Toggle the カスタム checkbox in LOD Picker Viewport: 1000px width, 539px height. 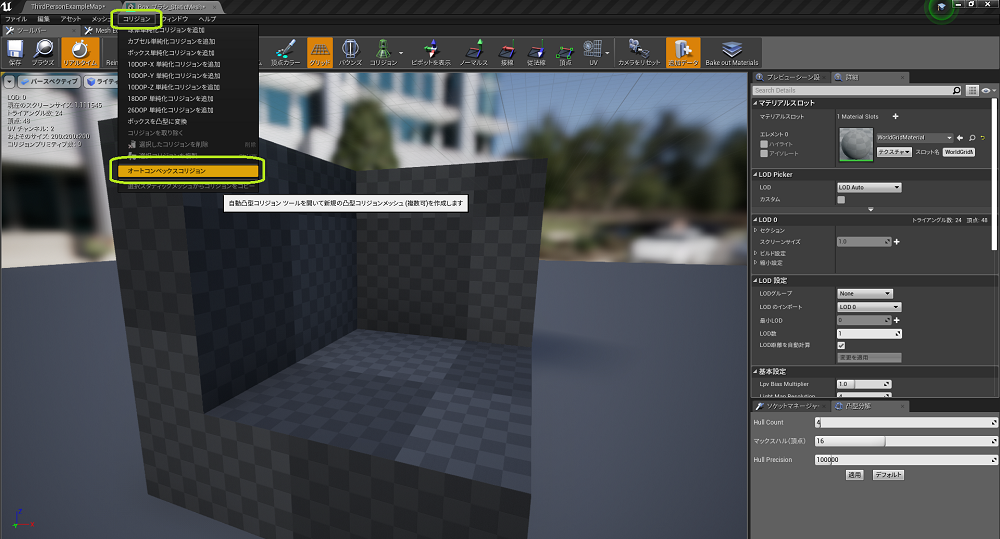point(841,200)
